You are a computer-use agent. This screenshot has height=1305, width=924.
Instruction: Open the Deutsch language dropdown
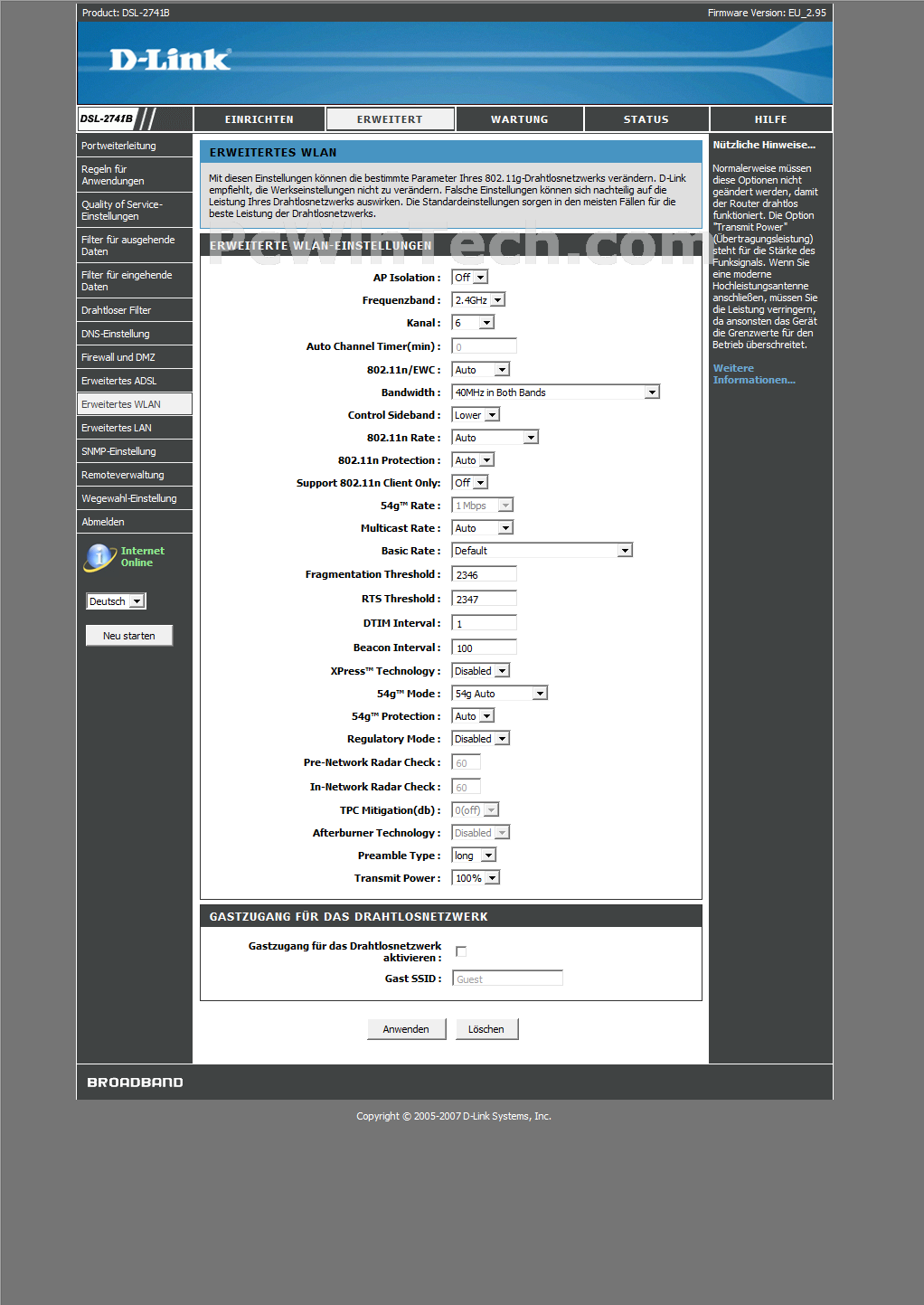[x=116, y=601]
